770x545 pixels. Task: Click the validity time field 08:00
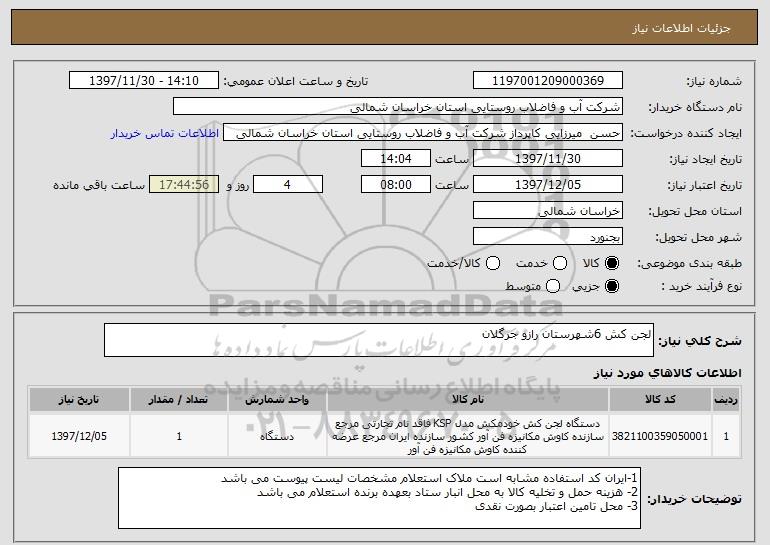click(x=396, y=185)
